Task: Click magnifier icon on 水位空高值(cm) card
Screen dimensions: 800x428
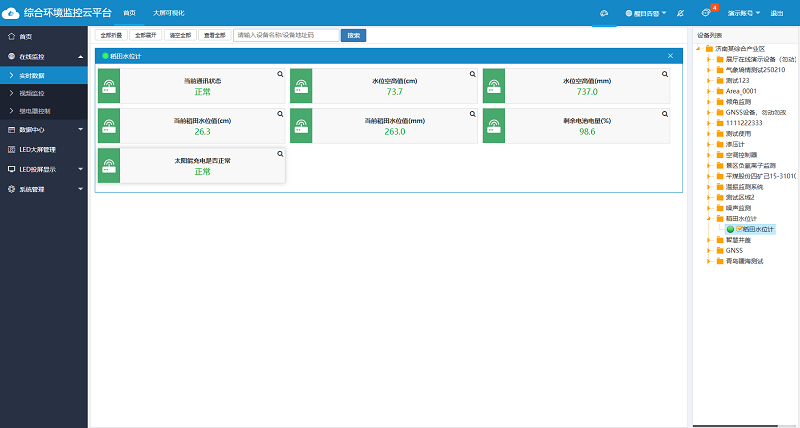Action: point(472,74)
